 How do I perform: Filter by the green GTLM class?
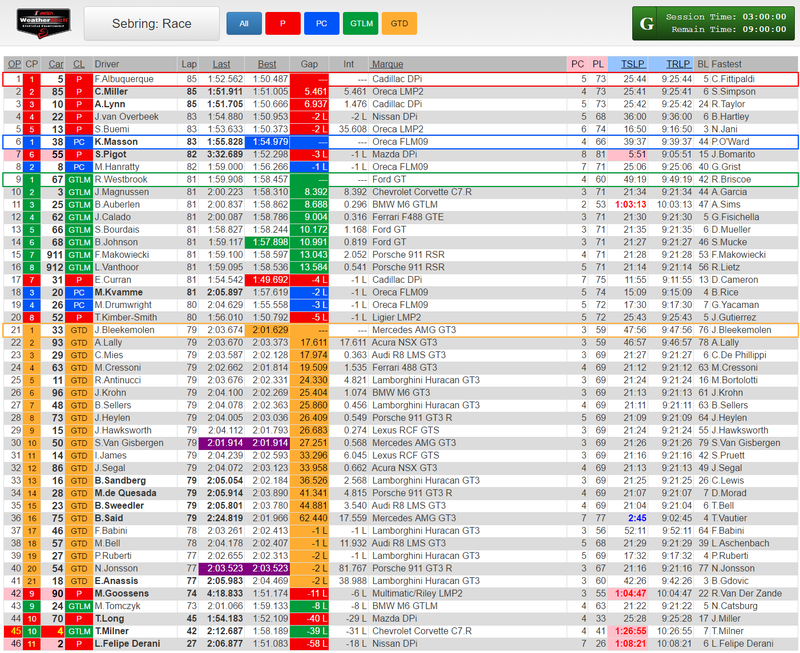[x=361, y=23]
